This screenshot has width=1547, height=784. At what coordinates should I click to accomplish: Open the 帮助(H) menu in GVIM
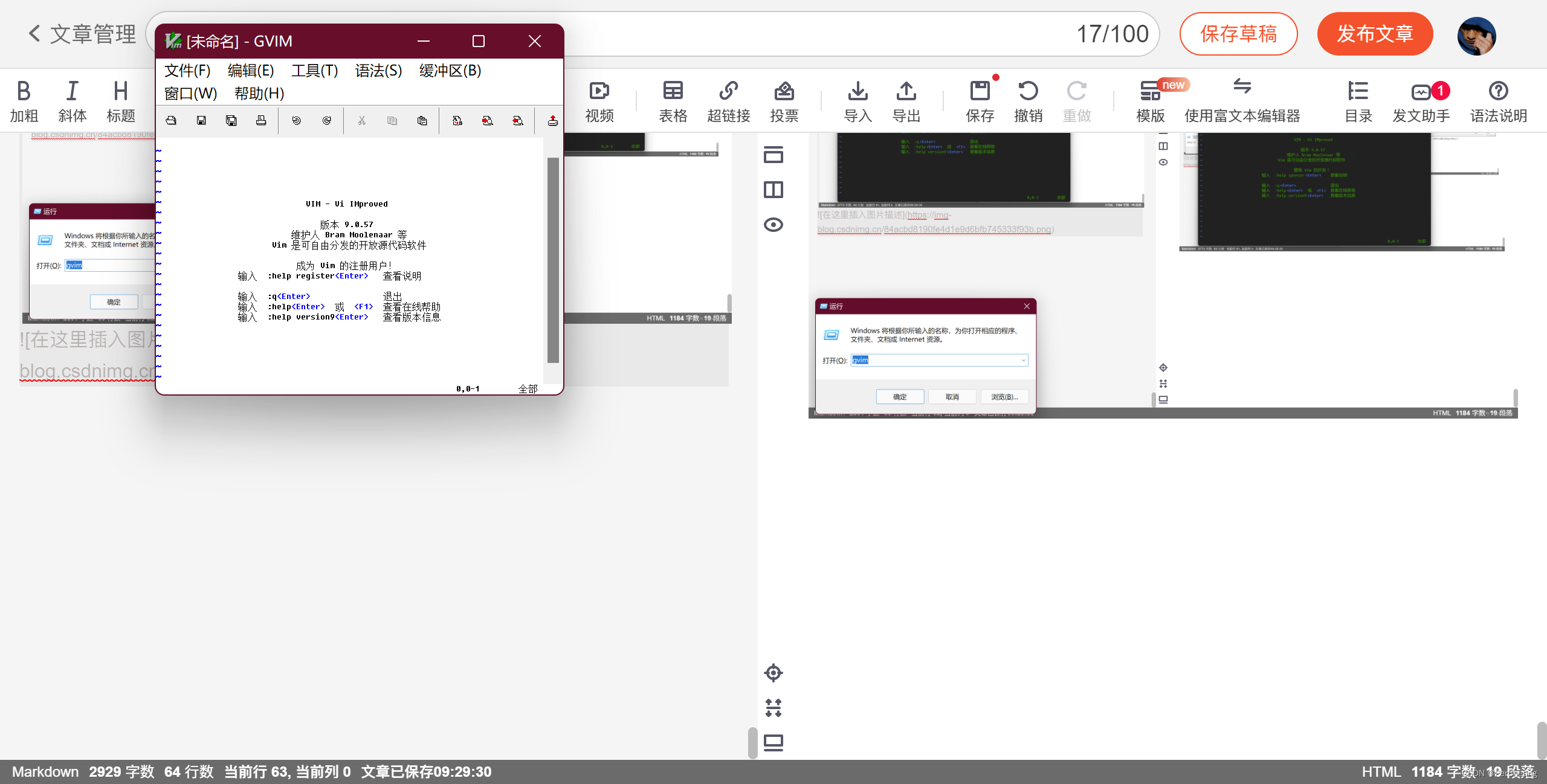pyautogui.click(x=260, y=94)
